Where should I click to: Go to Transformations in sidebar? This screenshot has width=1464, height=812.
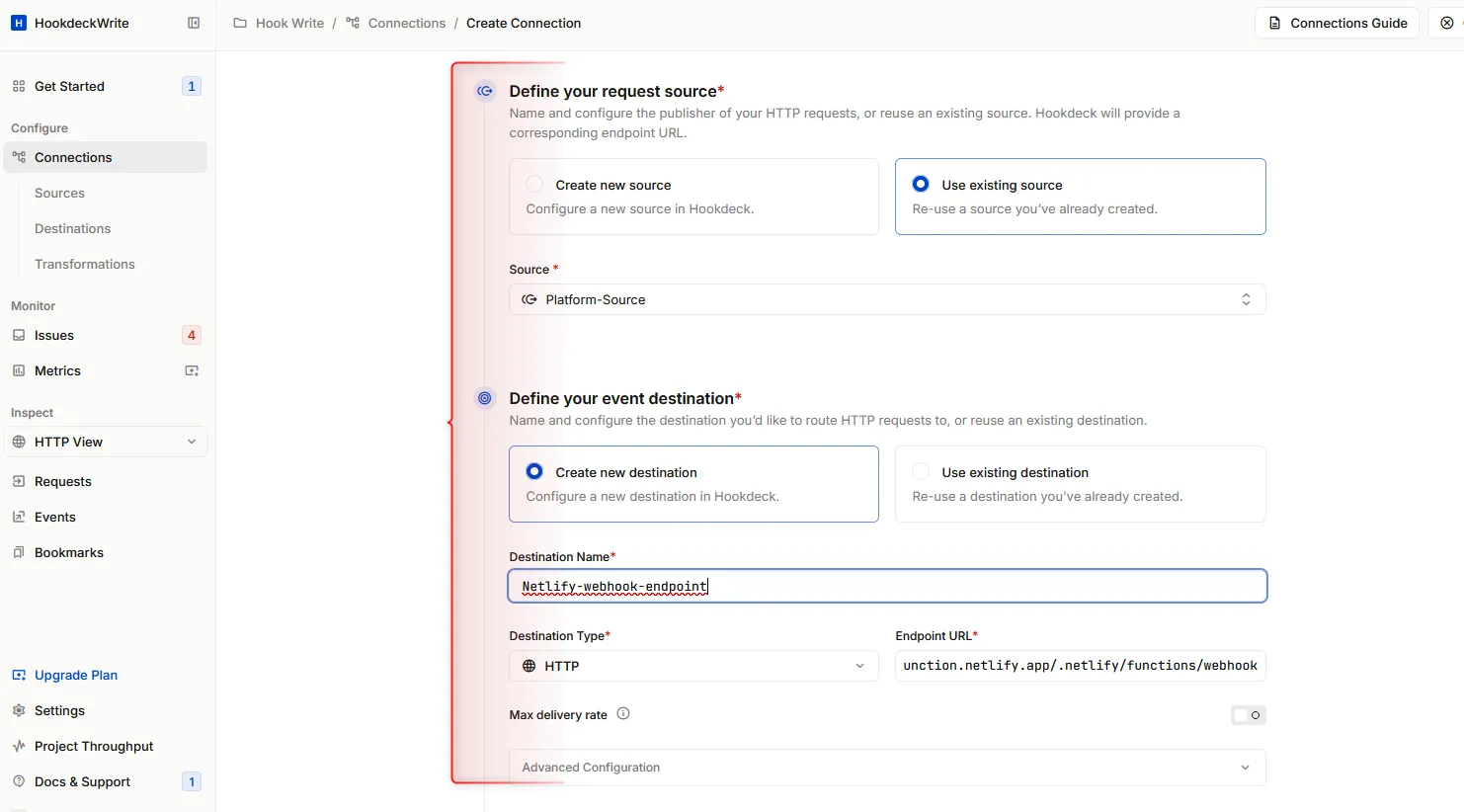(x=84, y=264)
